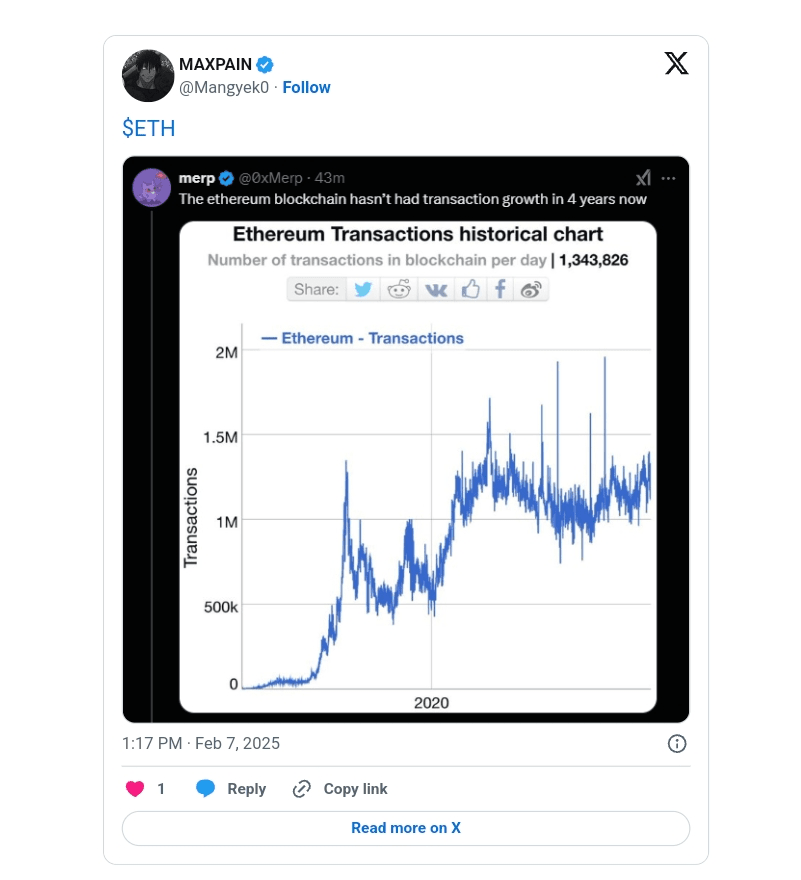Click the VK share icon
This screenshot has width=801, height=880.
[x=436, y=290]
